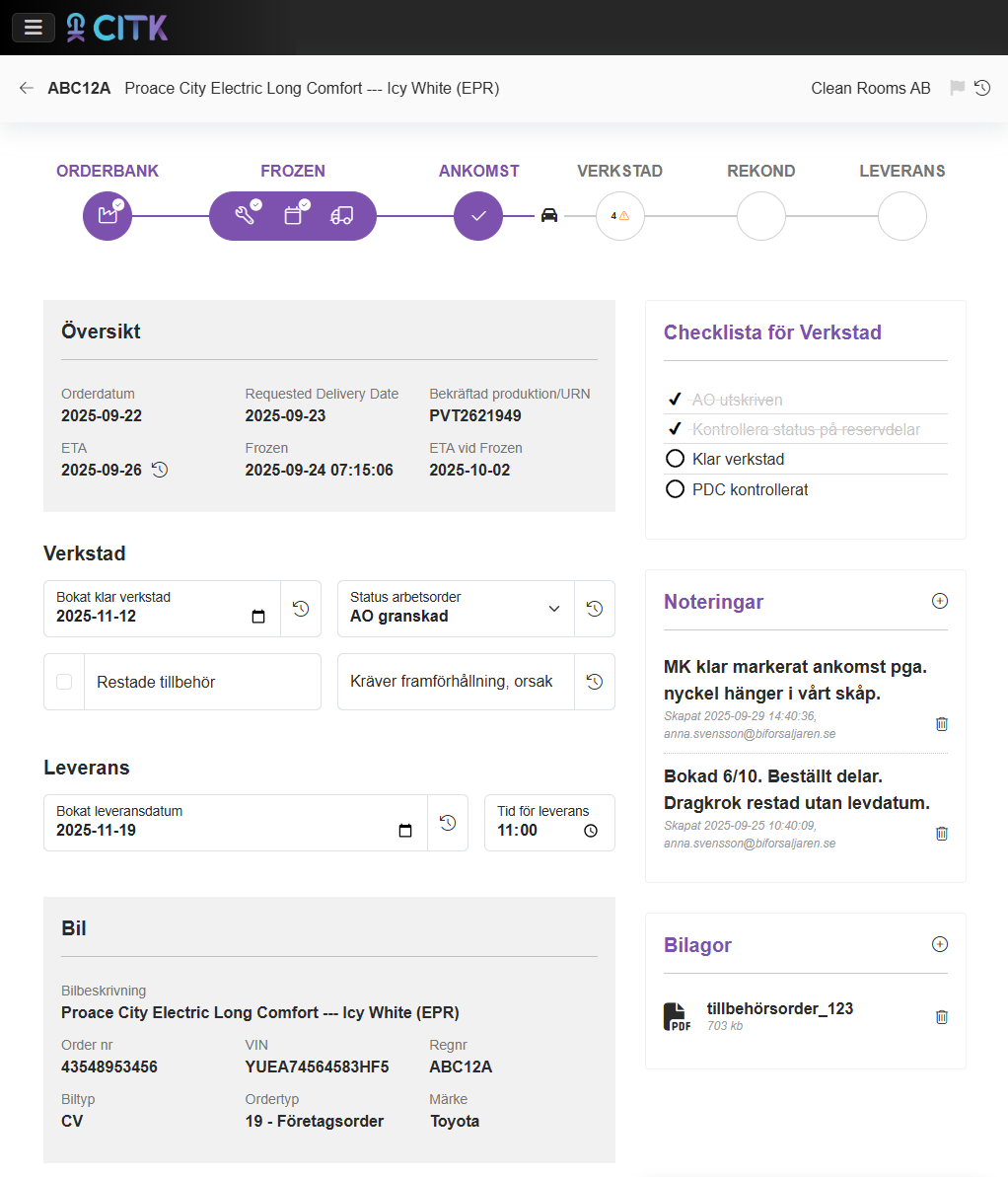Image resolution: width=1008 pixels, height=1177 pixels.
Task: Click Clean Rooms AB customer name
Action: pos(871,88)
